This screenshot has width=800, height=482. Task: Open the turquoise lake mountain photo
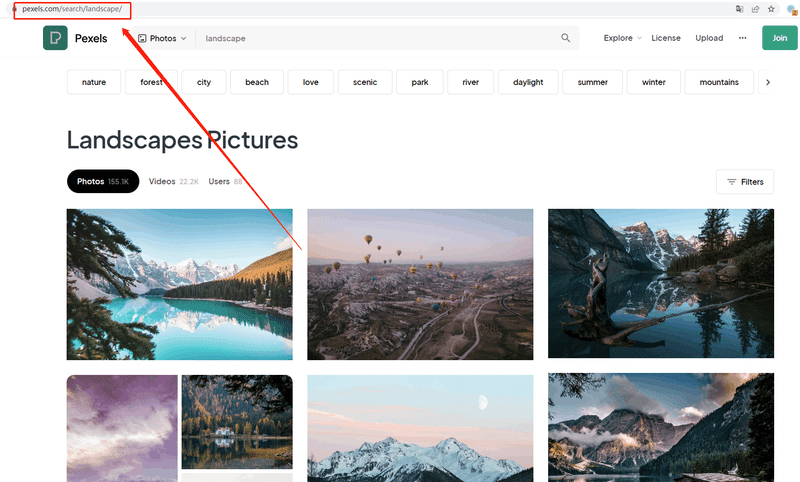pos(180,284)
